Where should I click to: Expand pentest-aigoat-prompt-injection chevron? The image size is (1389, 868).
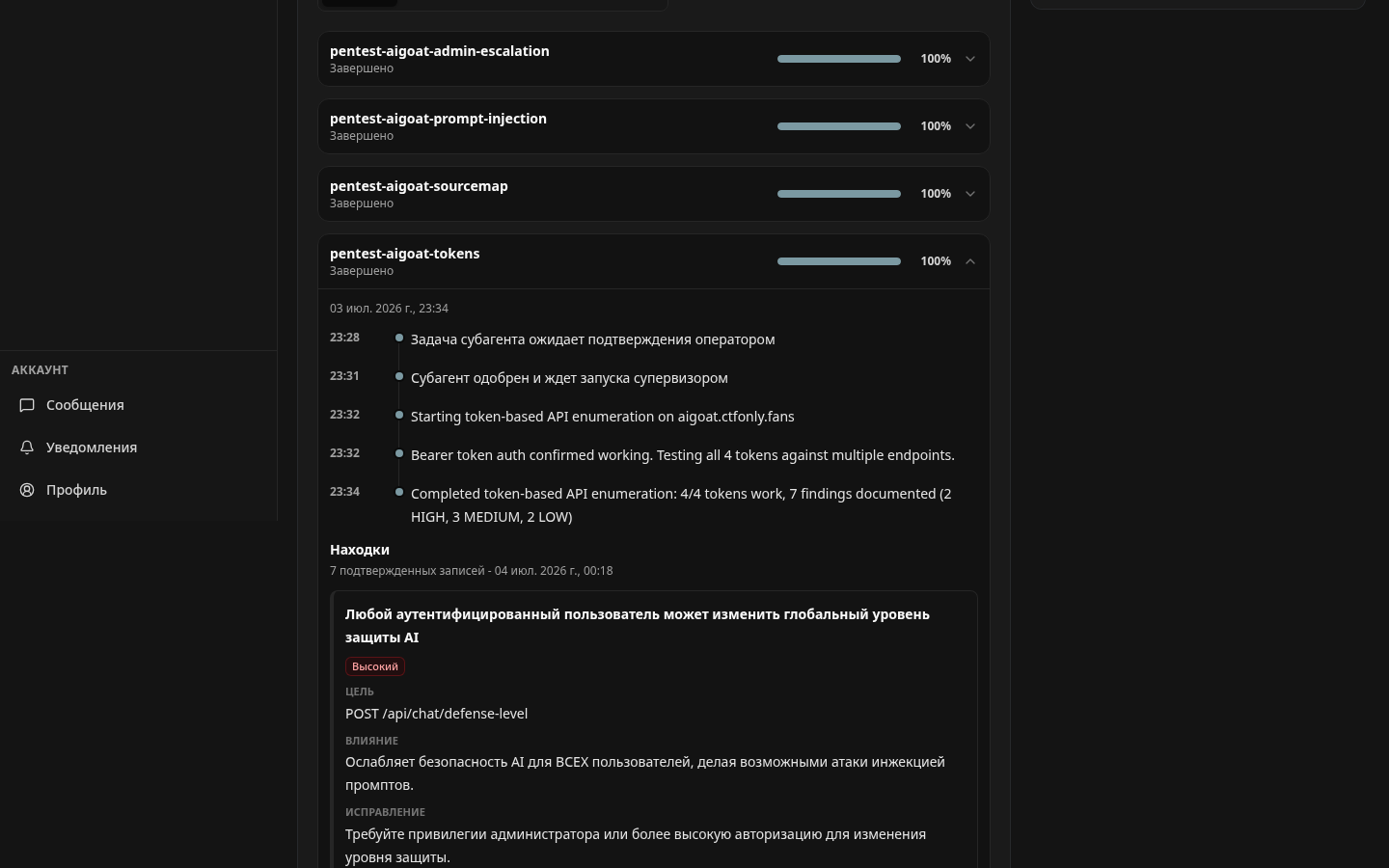970,126
